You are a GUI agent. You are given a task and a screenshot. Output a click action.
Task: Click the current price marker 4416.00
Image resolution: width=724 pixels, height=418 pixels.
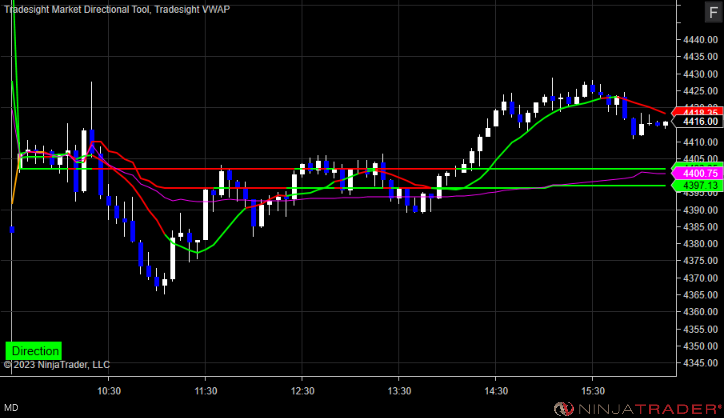tap(697, 121)
